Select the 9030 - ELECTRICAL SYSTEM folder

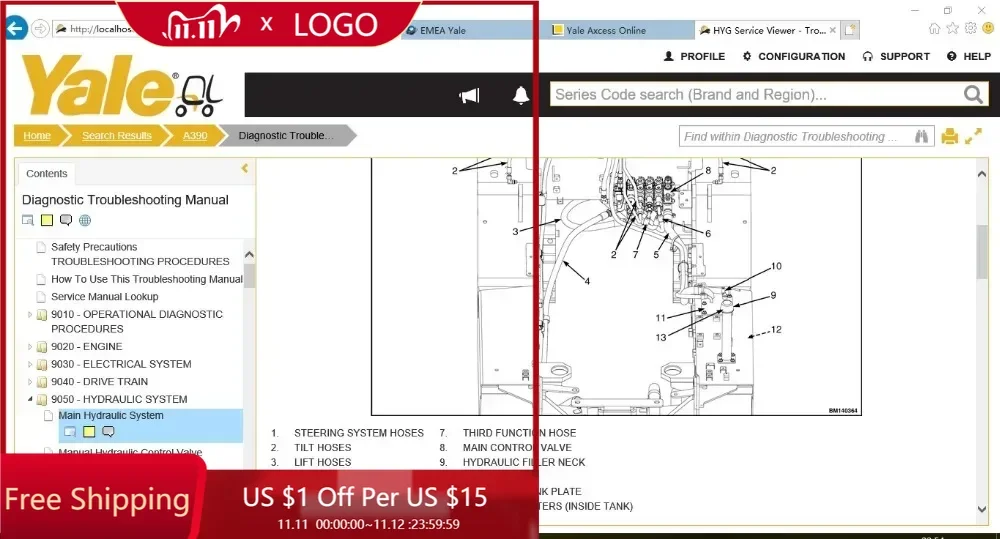[x=121, y=364]
